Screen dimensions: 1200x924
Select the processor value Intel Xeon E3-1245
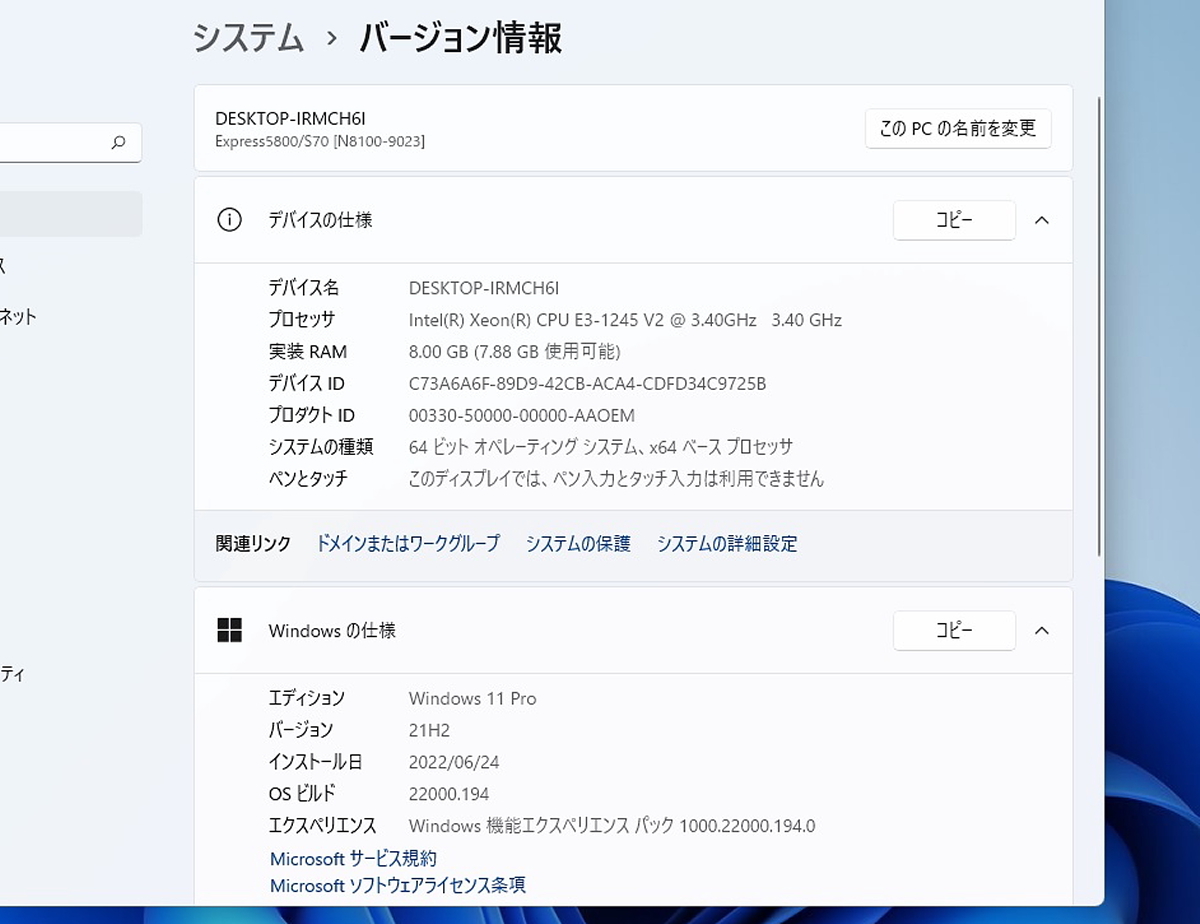point(625,320)
